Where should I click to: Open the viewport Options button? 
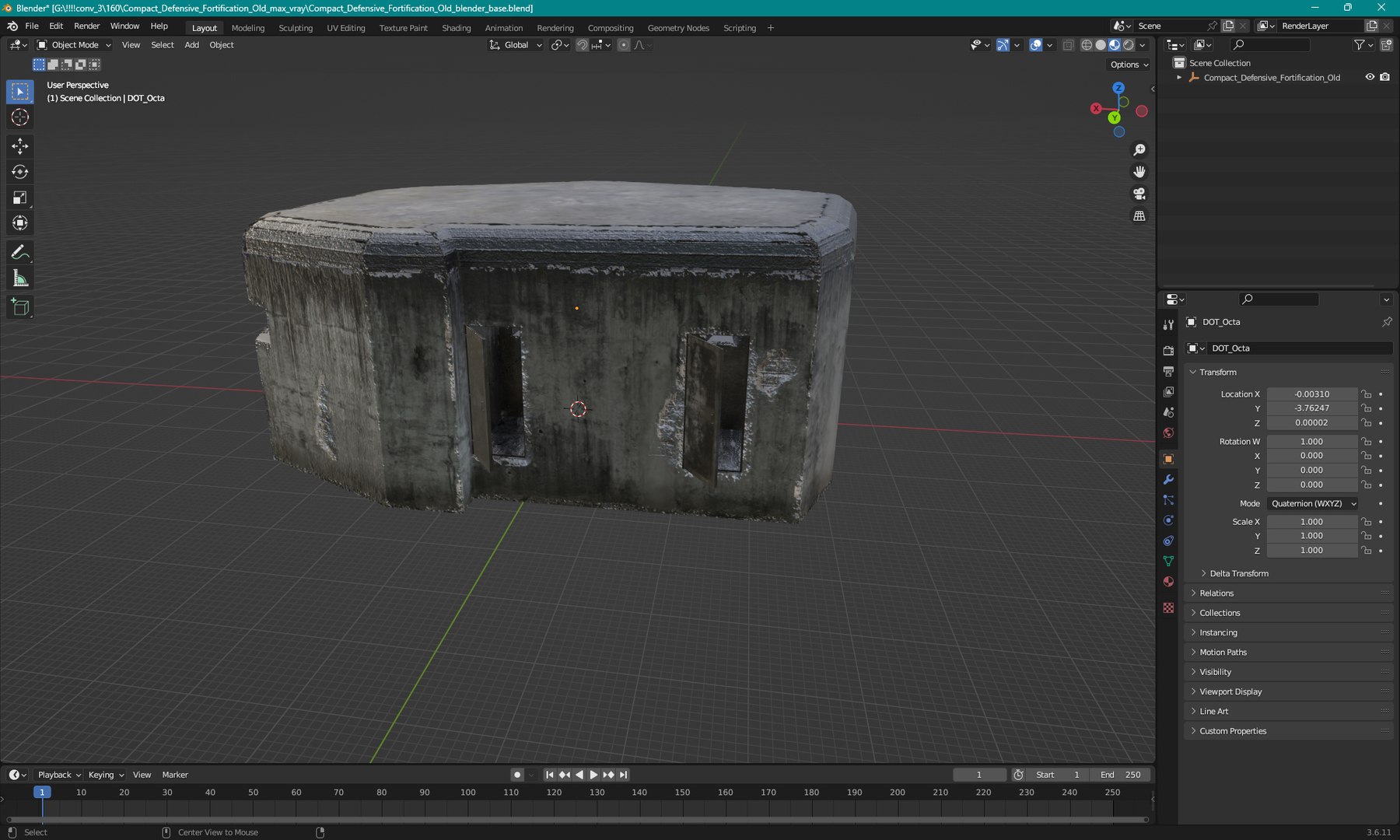point(1129,65)
